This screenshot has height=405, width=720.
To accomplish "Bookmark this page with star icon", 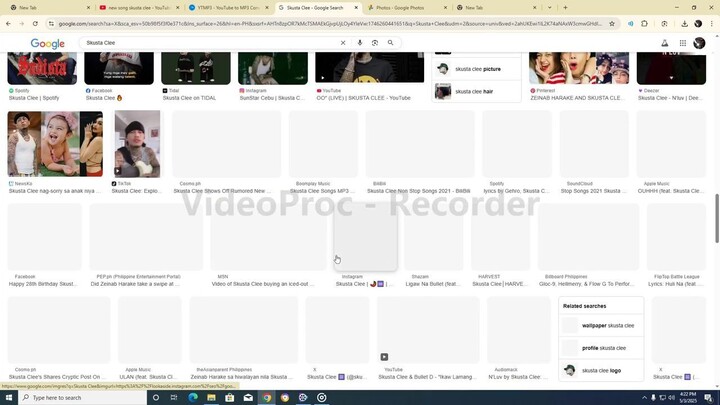I will 612,23.
